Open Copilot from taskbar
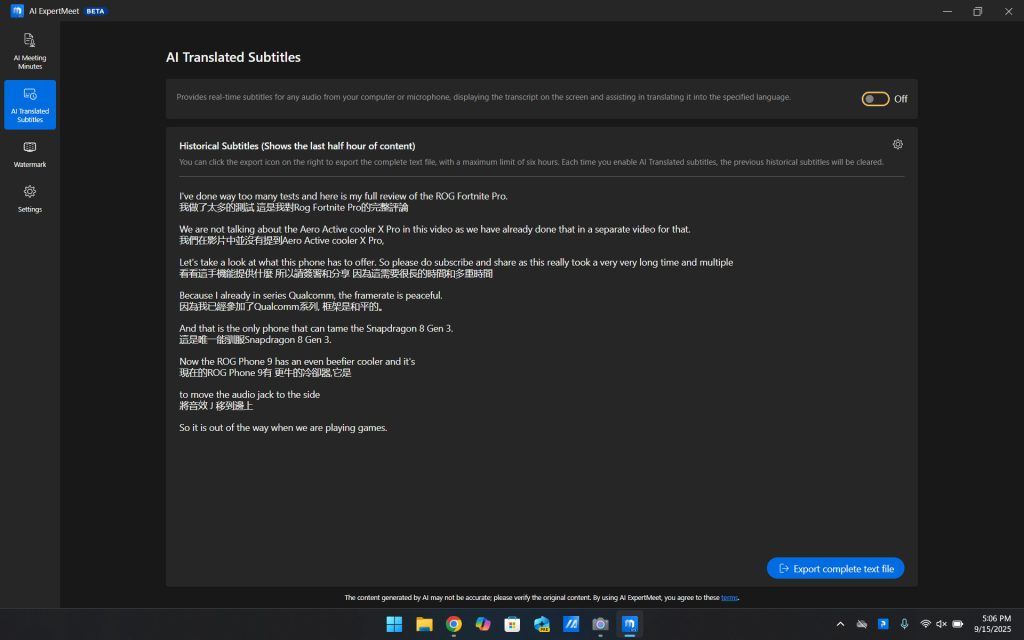The image size is (1024, 640). [x=483, y=624]
